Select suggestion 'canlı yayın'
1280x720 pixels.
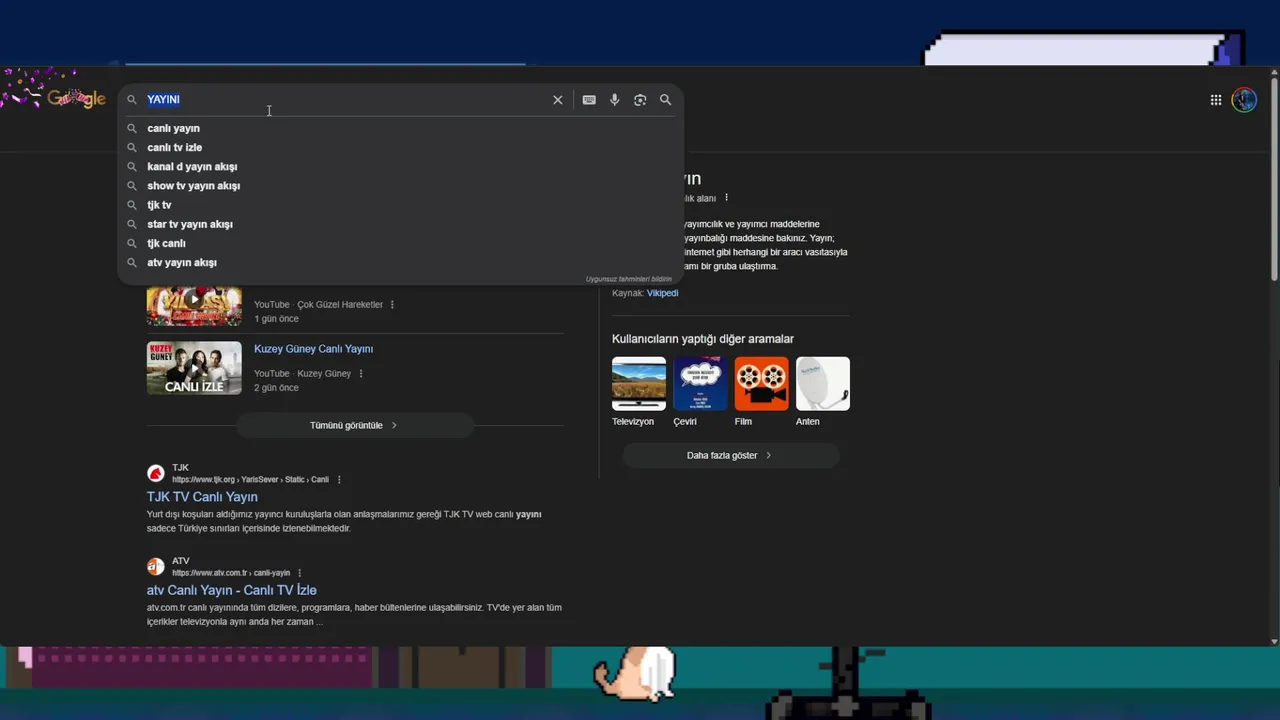pyautogui.click(x=173, y=128)
